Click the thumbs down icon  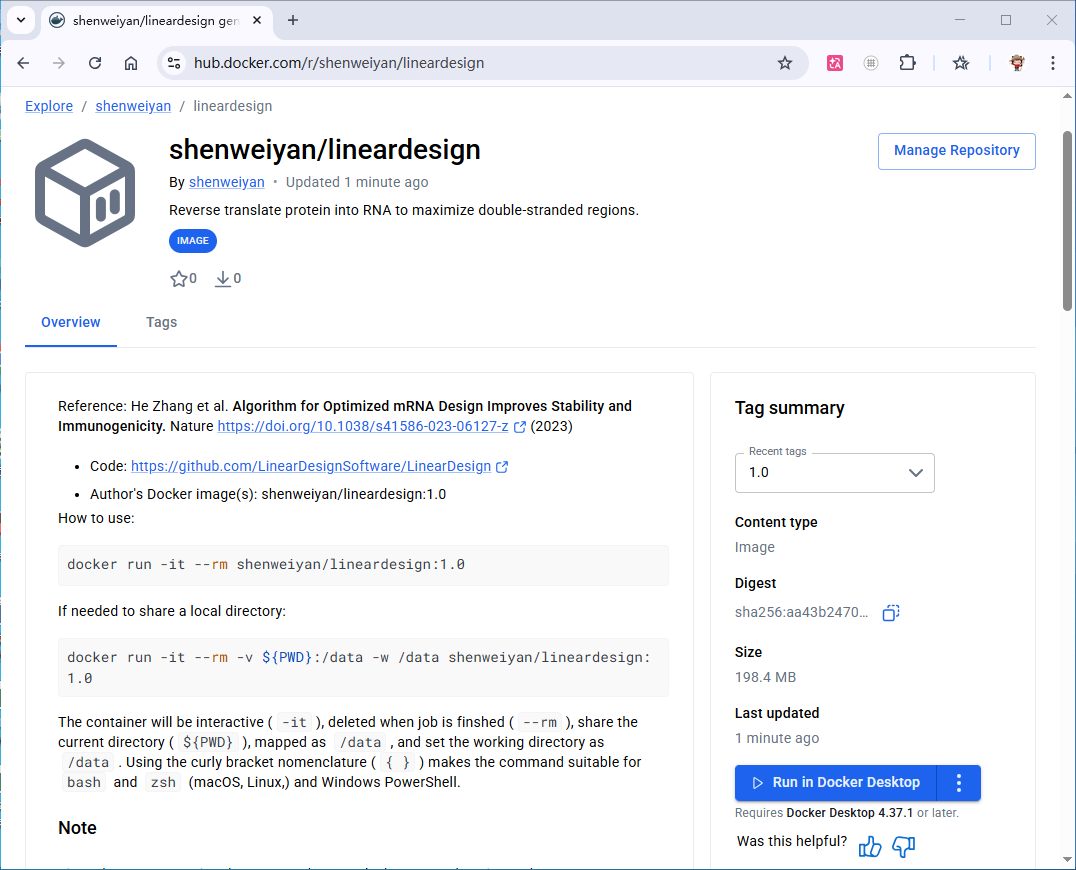tap(904, 846)
